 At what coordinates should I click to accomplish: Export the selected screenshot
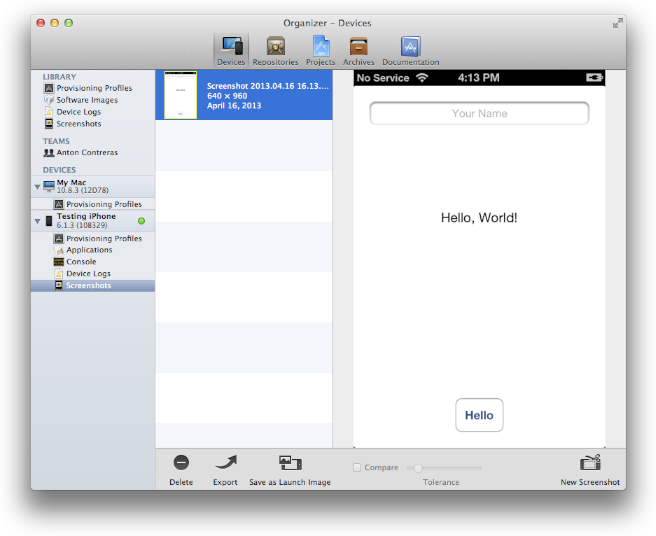[226, 463]
